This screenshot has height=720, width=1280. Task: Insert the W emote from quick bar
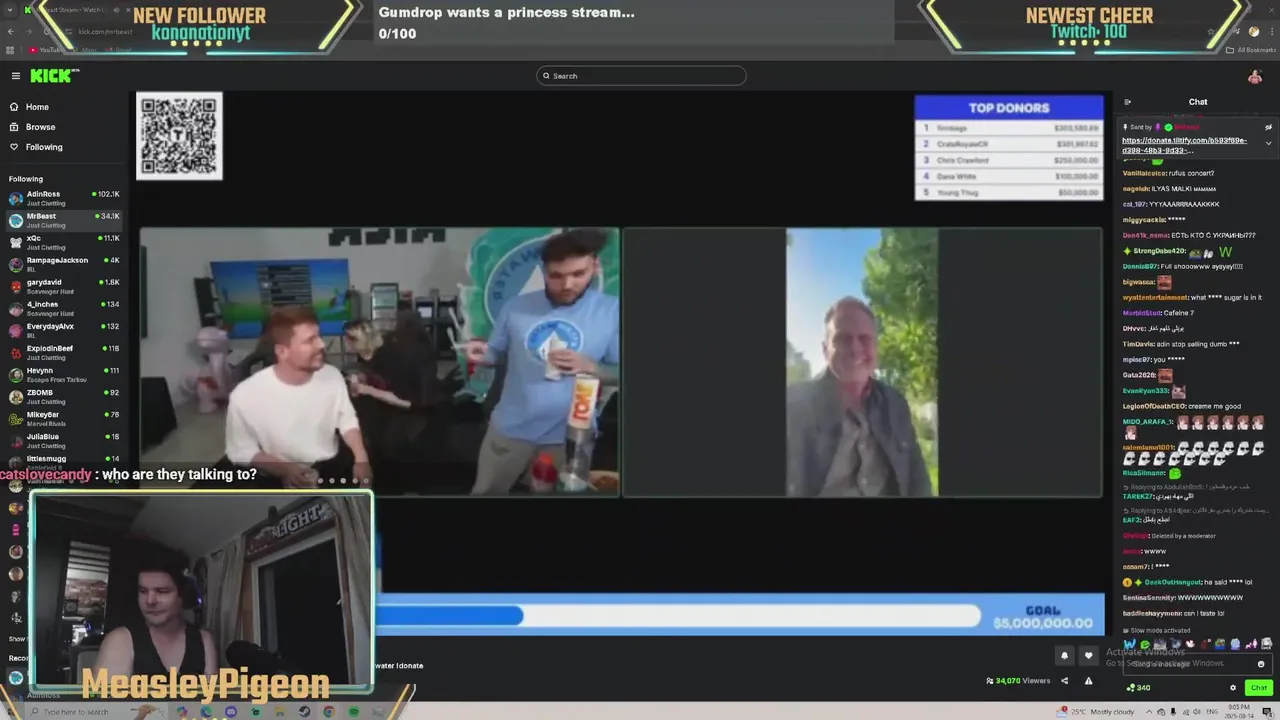coord(1130,645)
